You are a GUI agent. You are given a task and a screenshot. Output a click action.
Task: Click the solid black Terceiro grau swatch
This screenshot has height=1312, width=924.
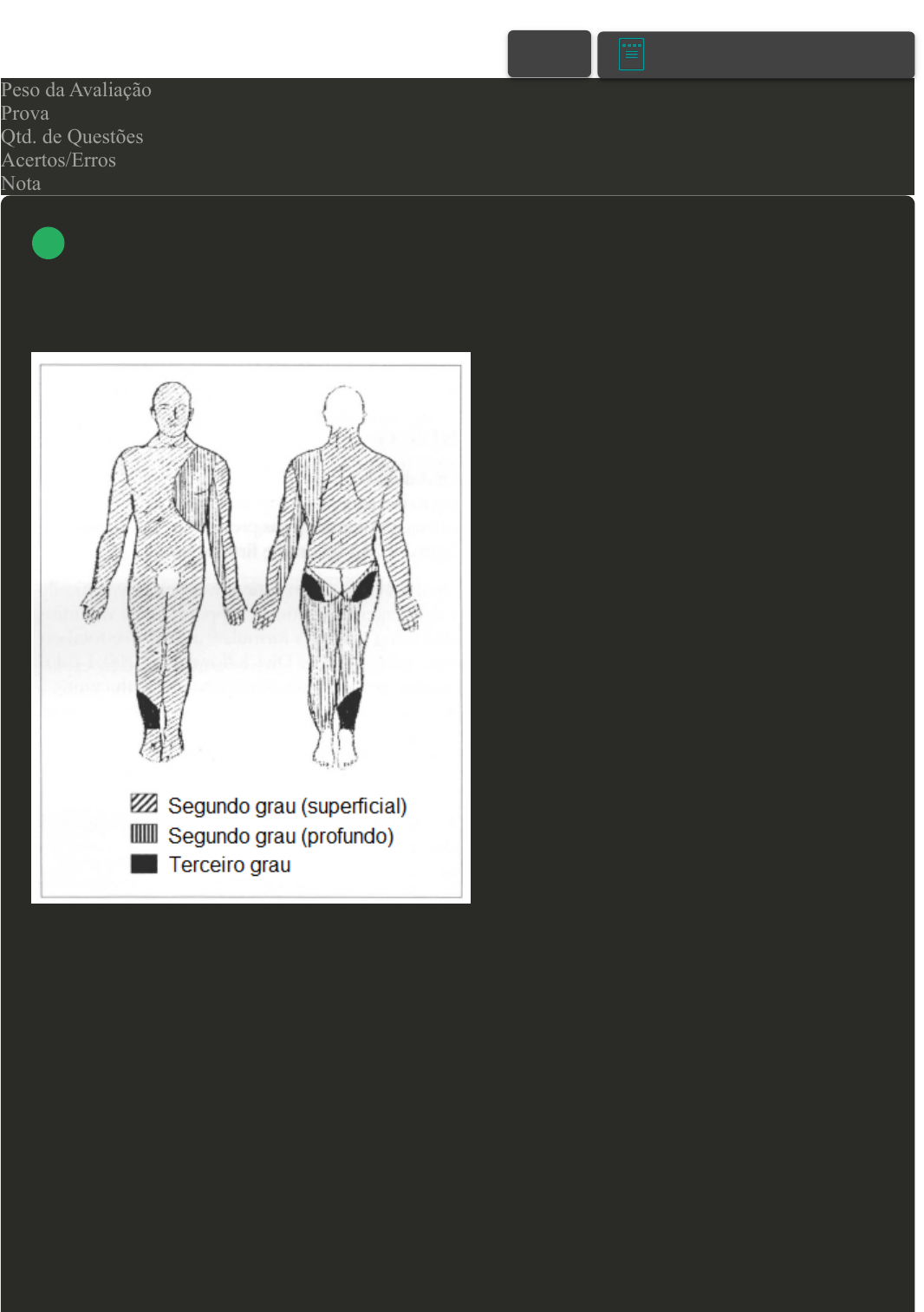click(144, 864)
